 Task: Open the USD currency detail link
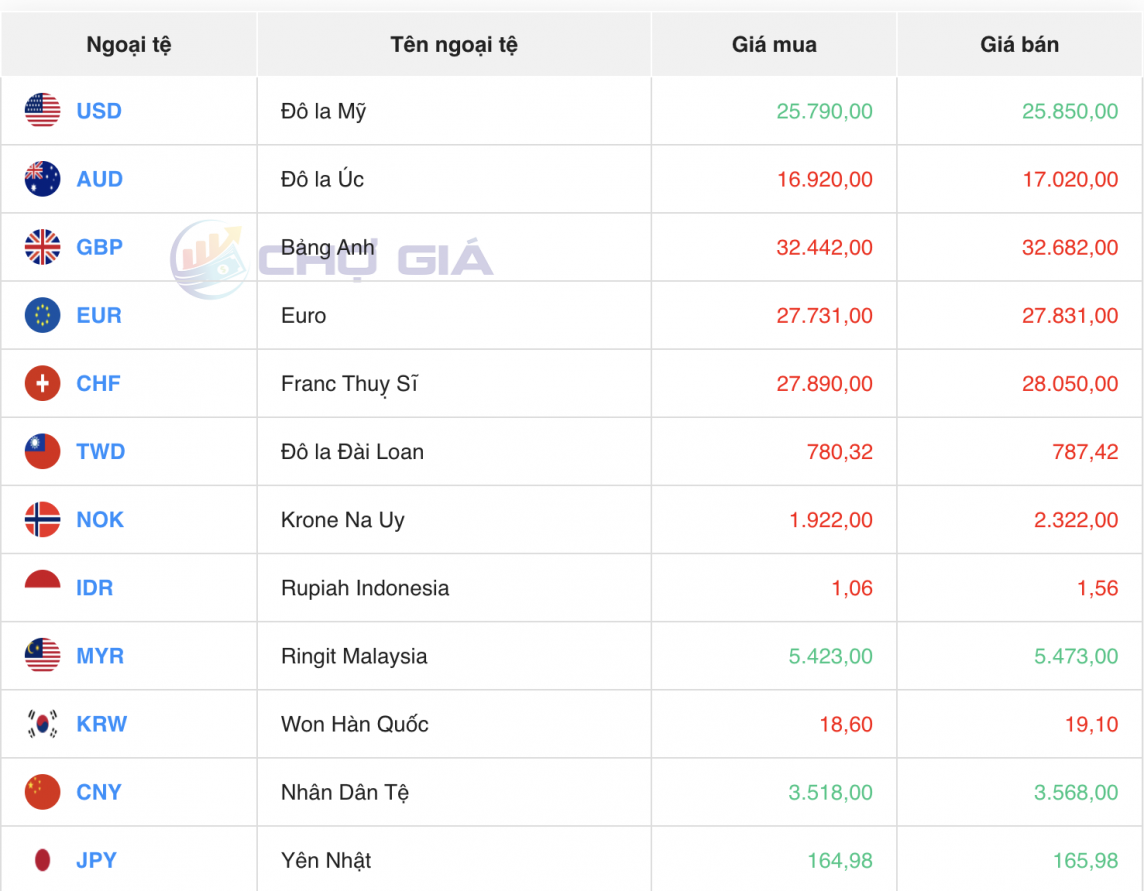click(x=98, y=111)
